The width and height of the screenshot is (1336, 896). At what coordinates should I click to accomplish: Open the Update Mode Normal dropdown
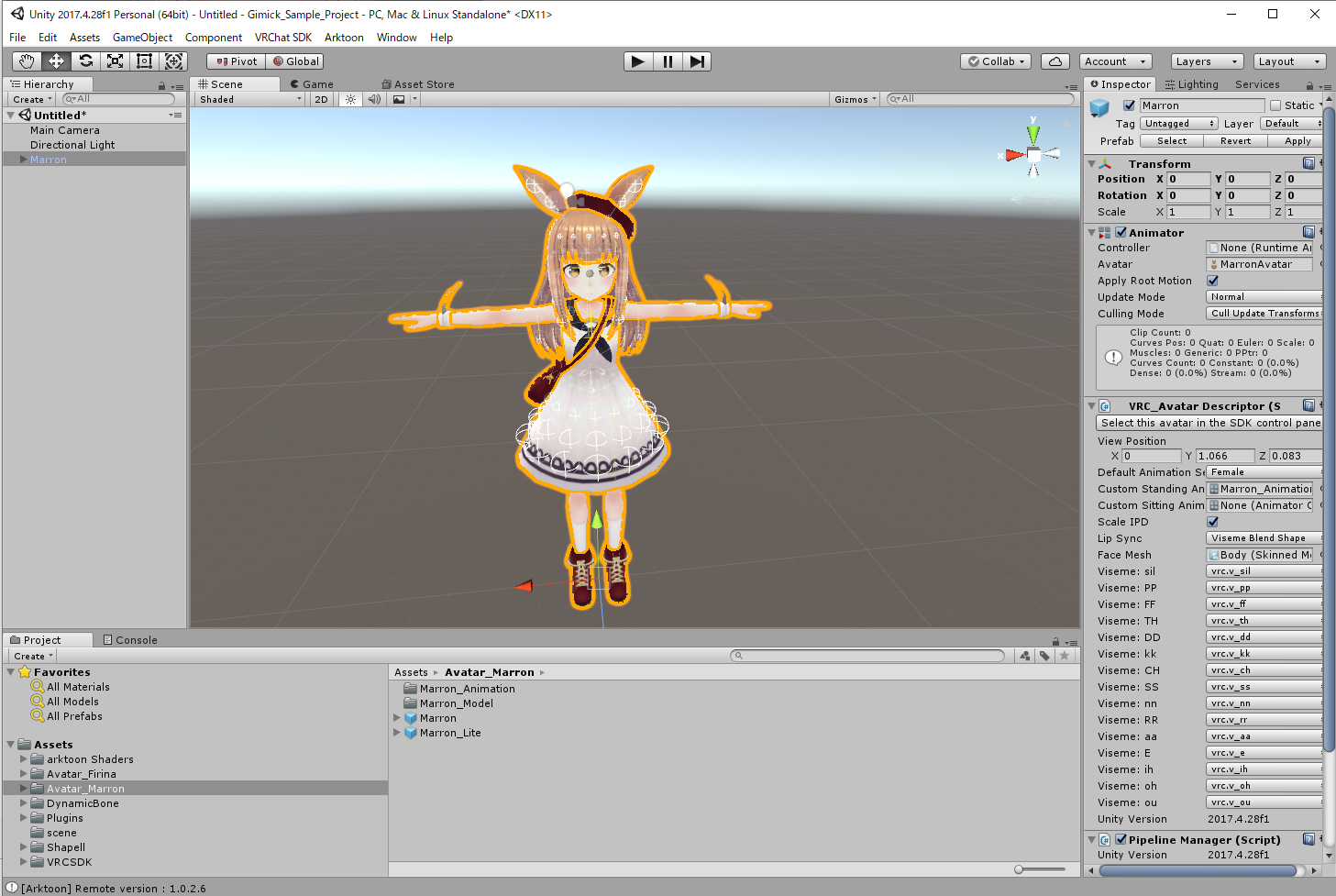1264,297
